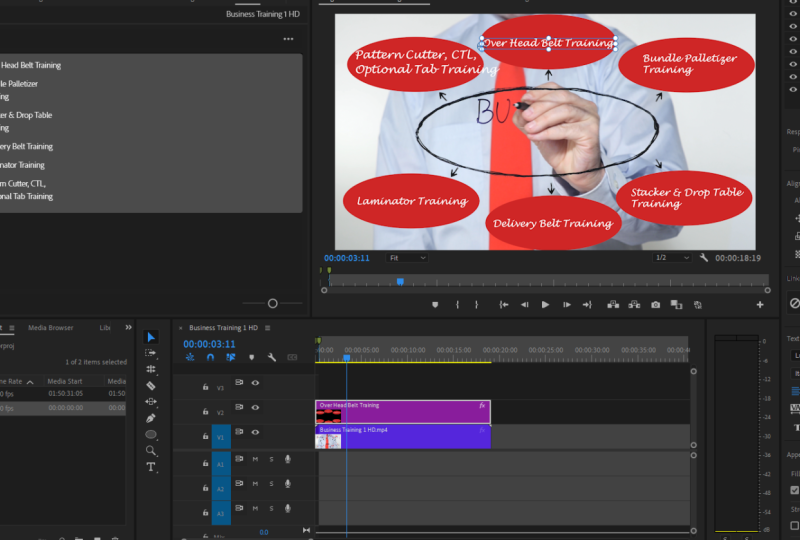Toggle sync lock on V3 track
800x540 pixels.
(x=239, y=382)
